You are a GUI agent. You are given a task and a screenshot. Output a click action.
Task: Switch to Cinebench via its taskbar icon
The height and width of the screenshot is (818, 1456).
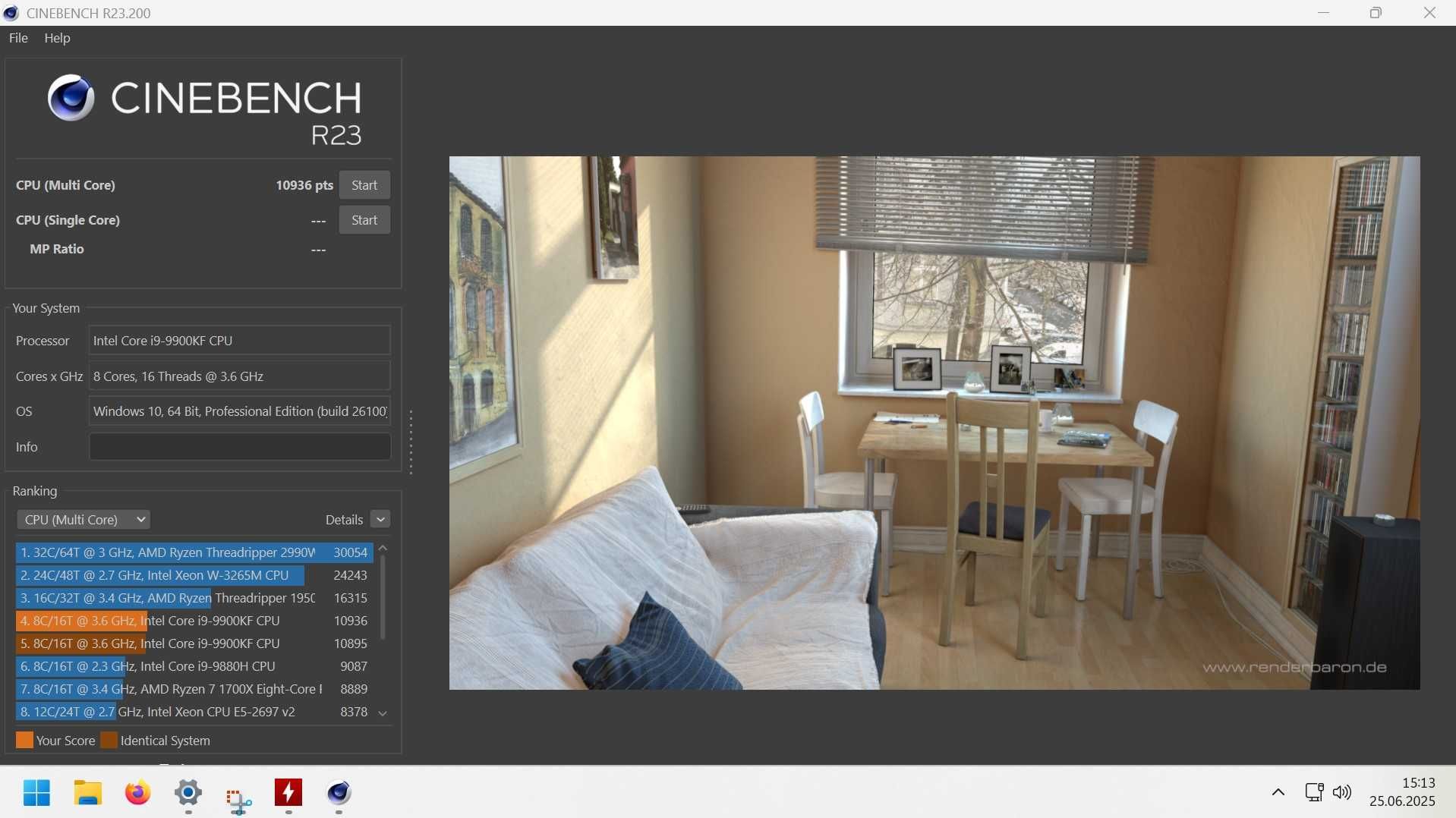pos(339,793)
